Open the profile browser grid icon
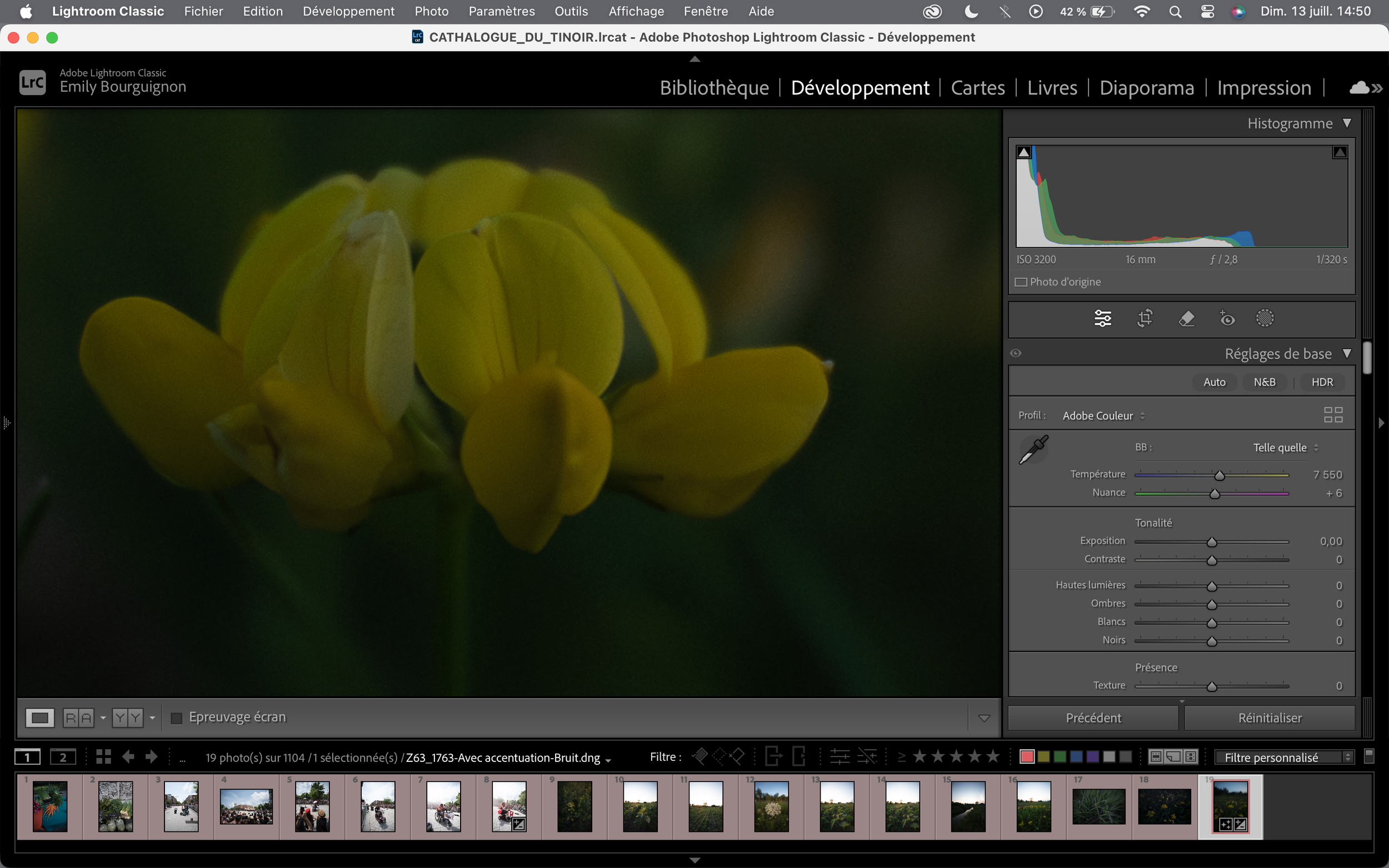 coord(1333,414)
